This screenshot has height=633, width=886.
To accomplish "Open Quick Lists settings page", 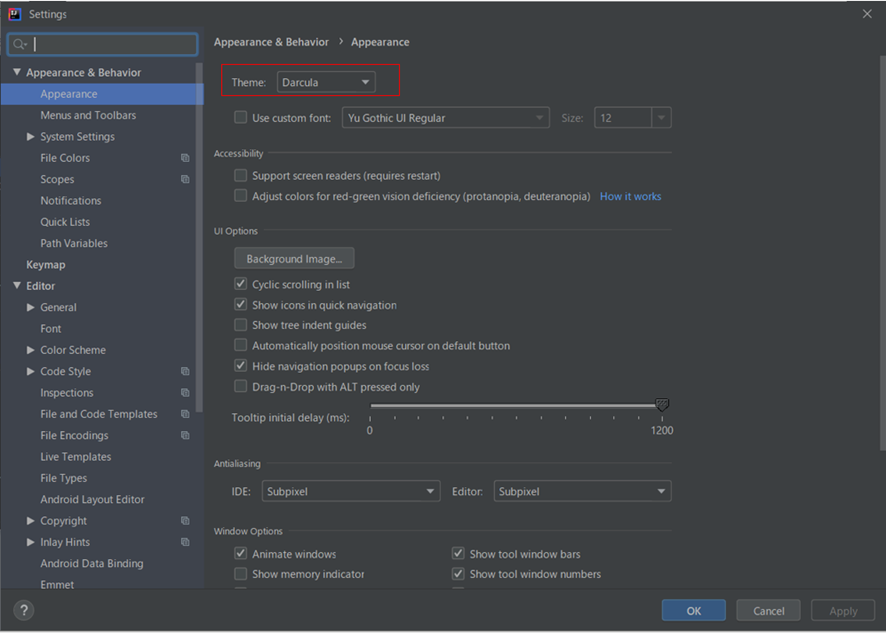I will coord(65,222).
